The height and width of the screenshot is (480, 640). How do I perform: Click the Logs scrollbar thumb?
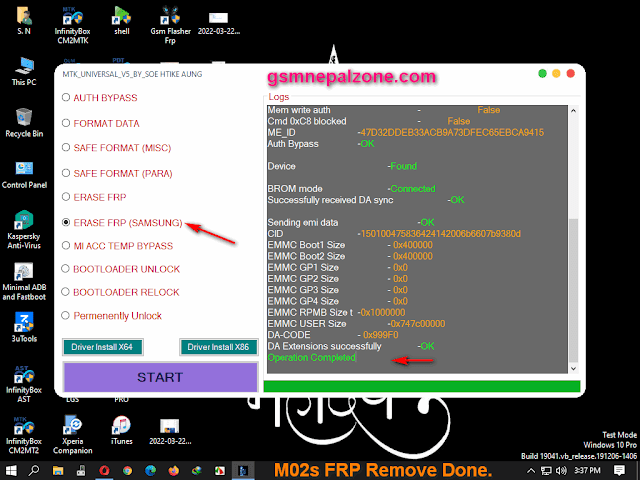[573, 290]
